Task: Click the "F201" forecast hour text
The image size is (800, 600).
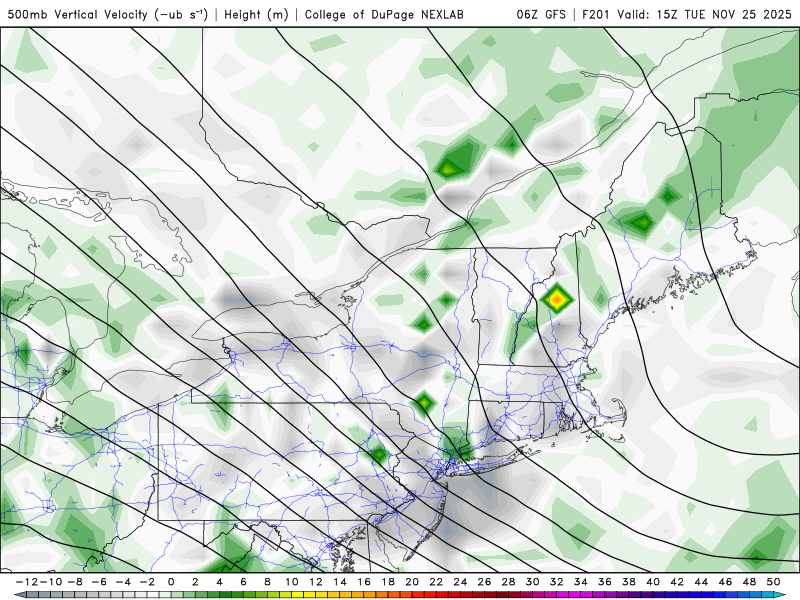Action: [597, 14]
